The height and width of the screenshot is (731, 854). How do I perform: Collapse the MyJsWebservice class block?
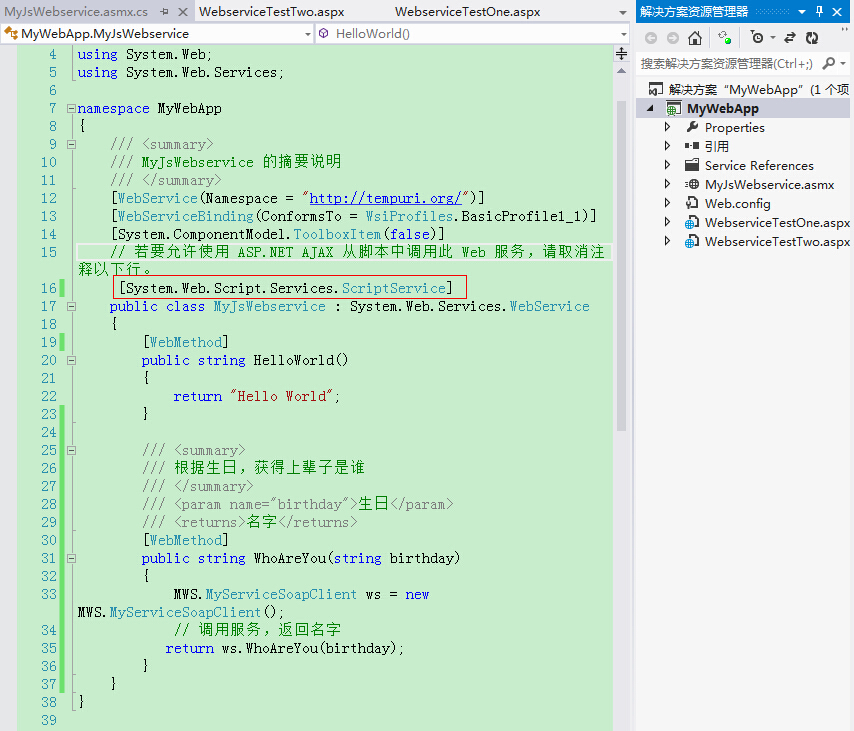click(x=71, y=307)
